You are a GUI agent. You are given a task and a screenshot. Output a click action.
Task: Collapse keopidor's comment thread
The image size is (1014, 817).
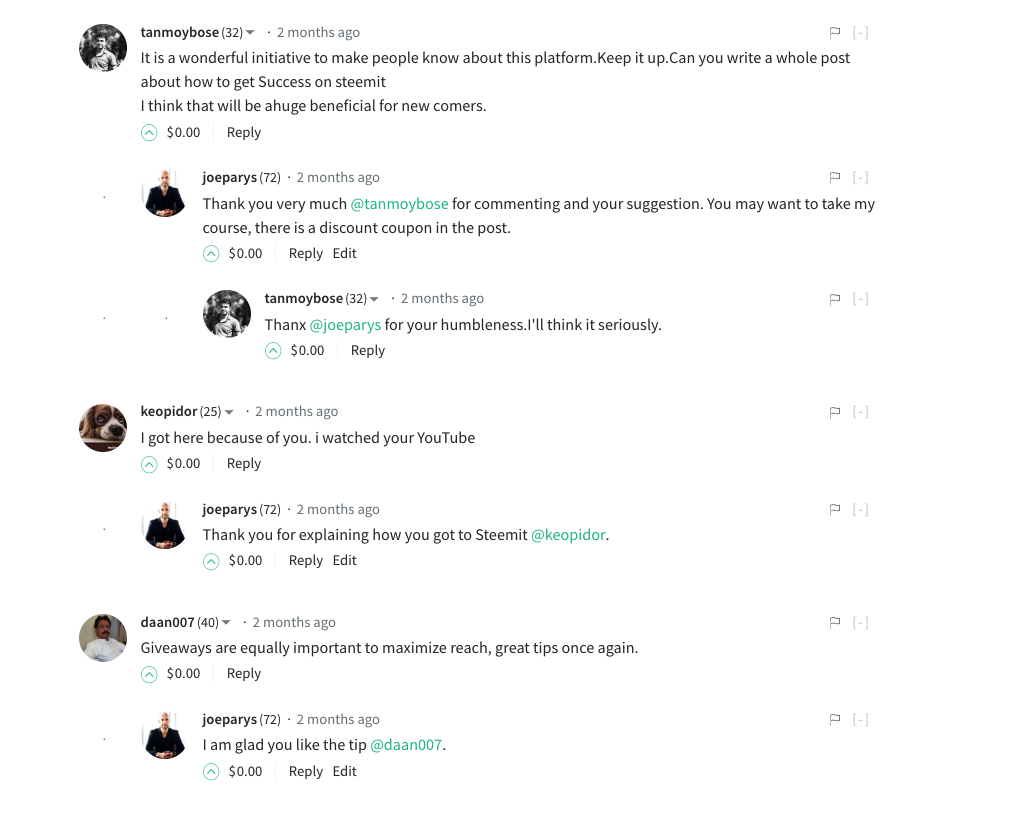pyautogui.click(x=860, y=412)
